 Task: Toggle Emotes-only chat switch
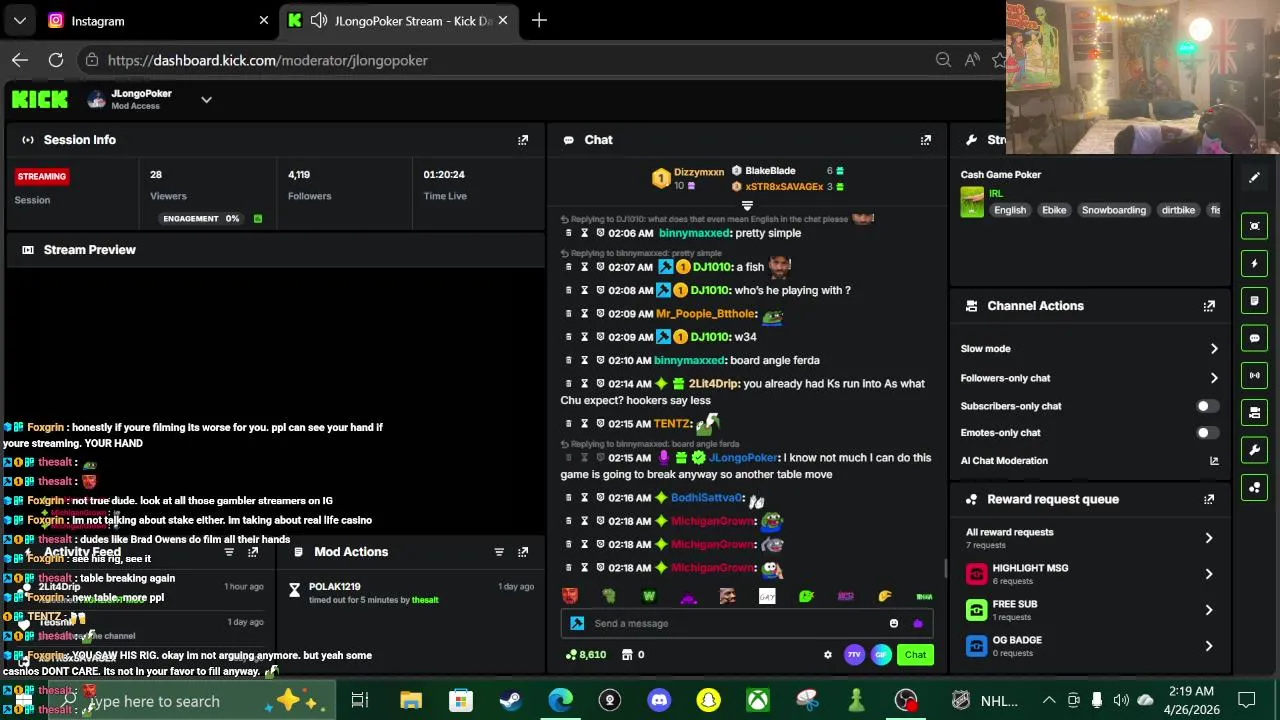point(1208,433)
